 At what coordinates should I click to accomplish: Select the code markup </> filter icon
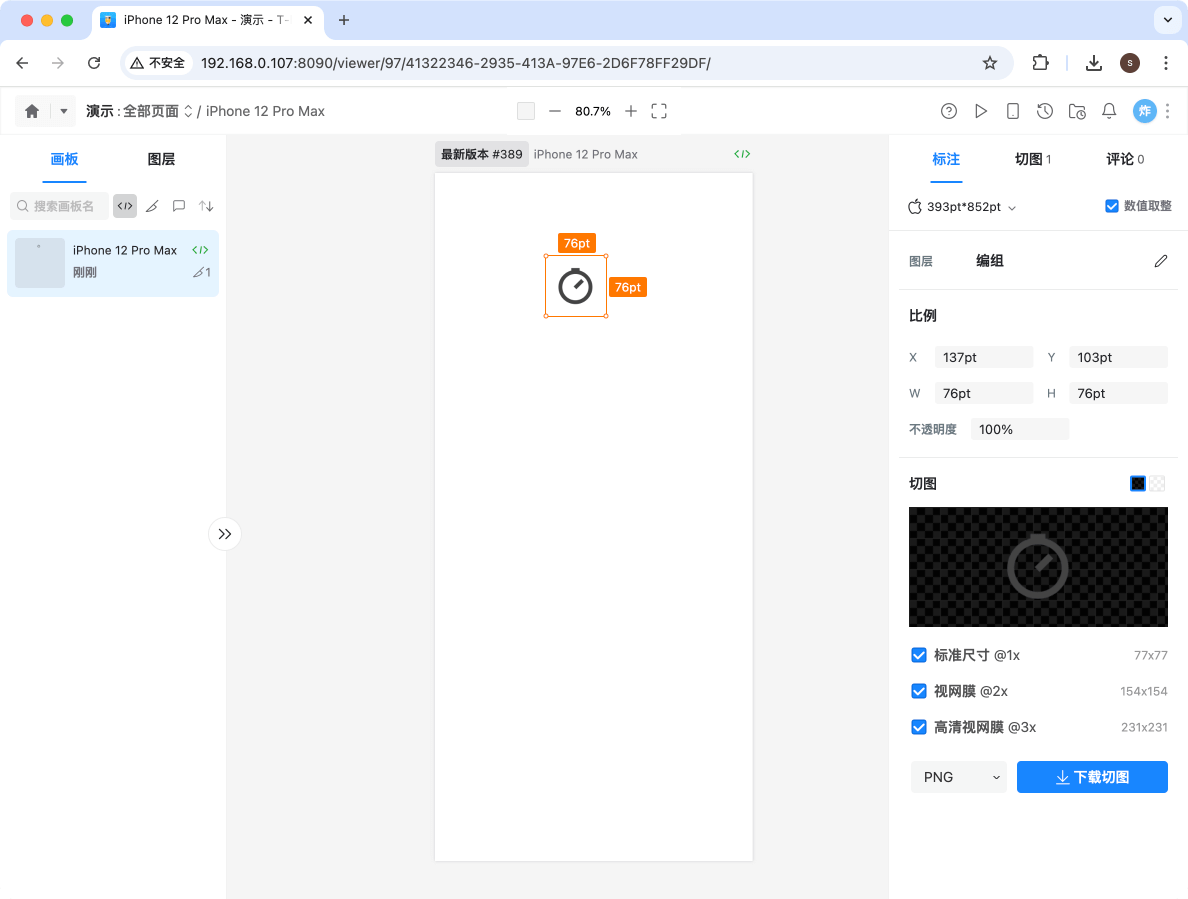[x=124, y=205]
